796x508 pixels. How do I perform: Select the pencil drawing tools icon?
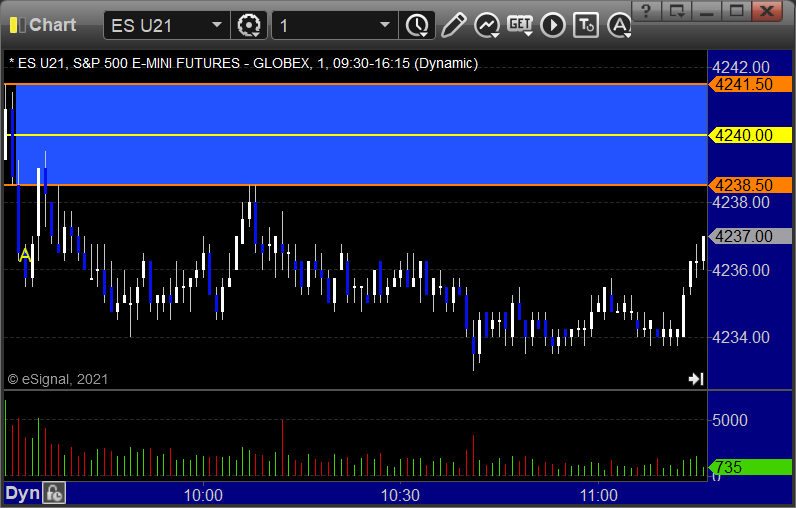pos(453,25)
